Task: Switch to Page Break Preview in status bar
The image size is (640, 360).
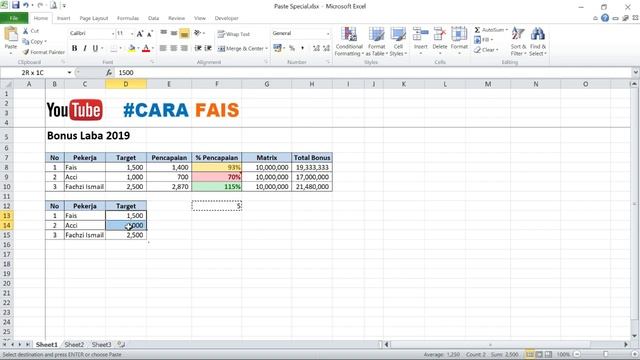Action: tap(548, 354)
